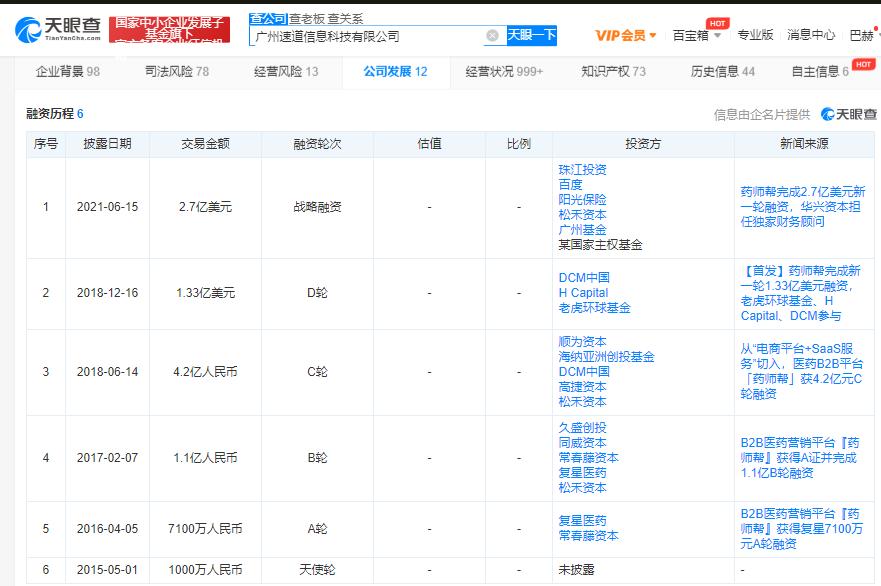Select the 战略融资 round cell

317,207
